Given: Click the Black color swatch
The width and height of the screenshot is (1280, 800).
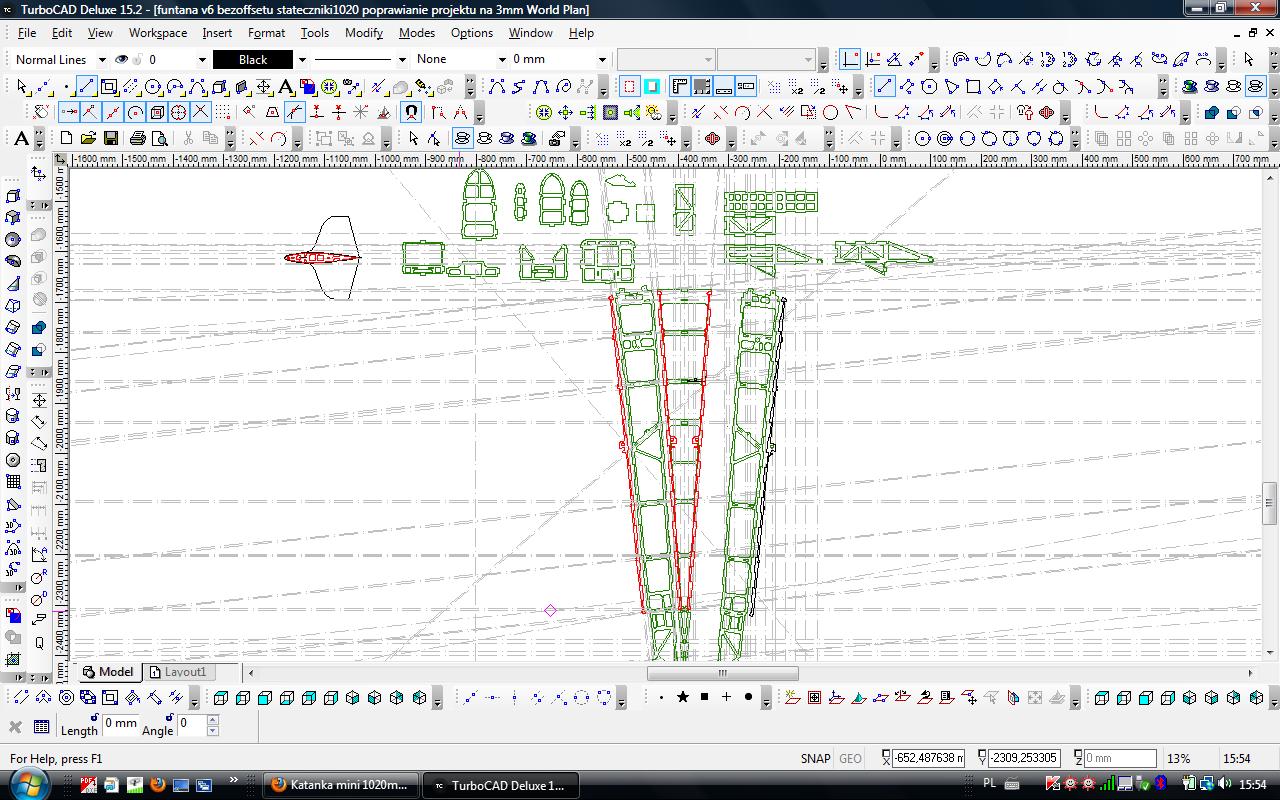Looking at the screenshot, I should tap(253, 60).
